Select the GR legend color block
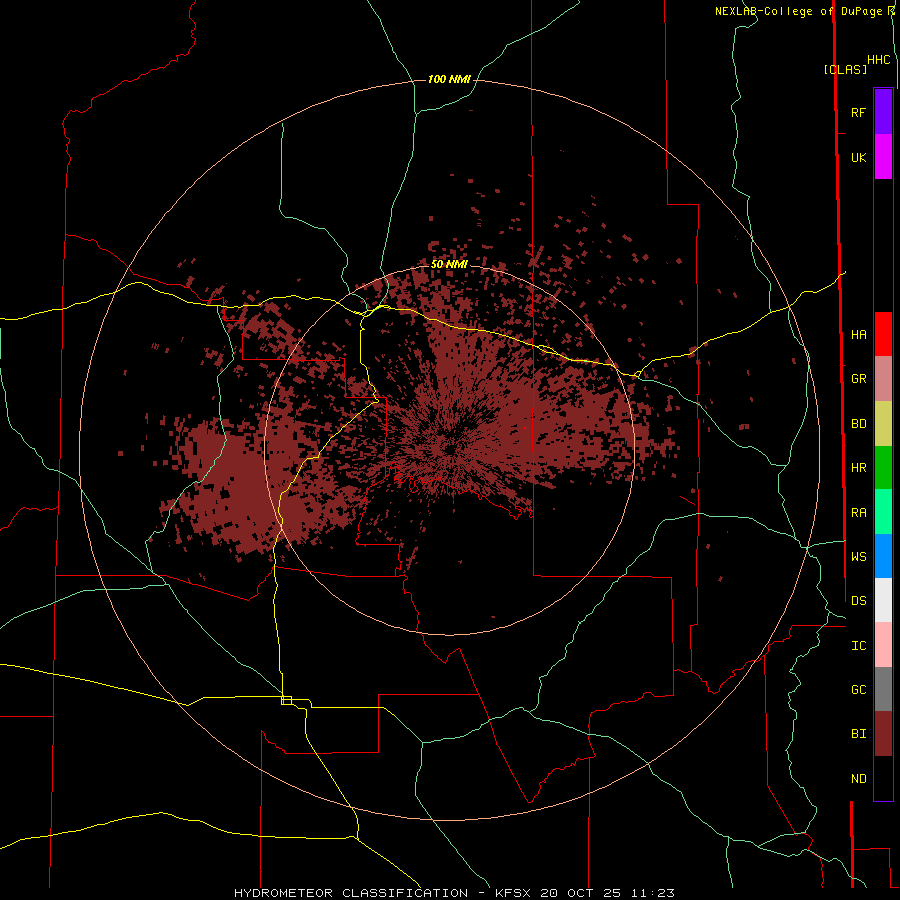900x900 pixels. coord(883,379)
